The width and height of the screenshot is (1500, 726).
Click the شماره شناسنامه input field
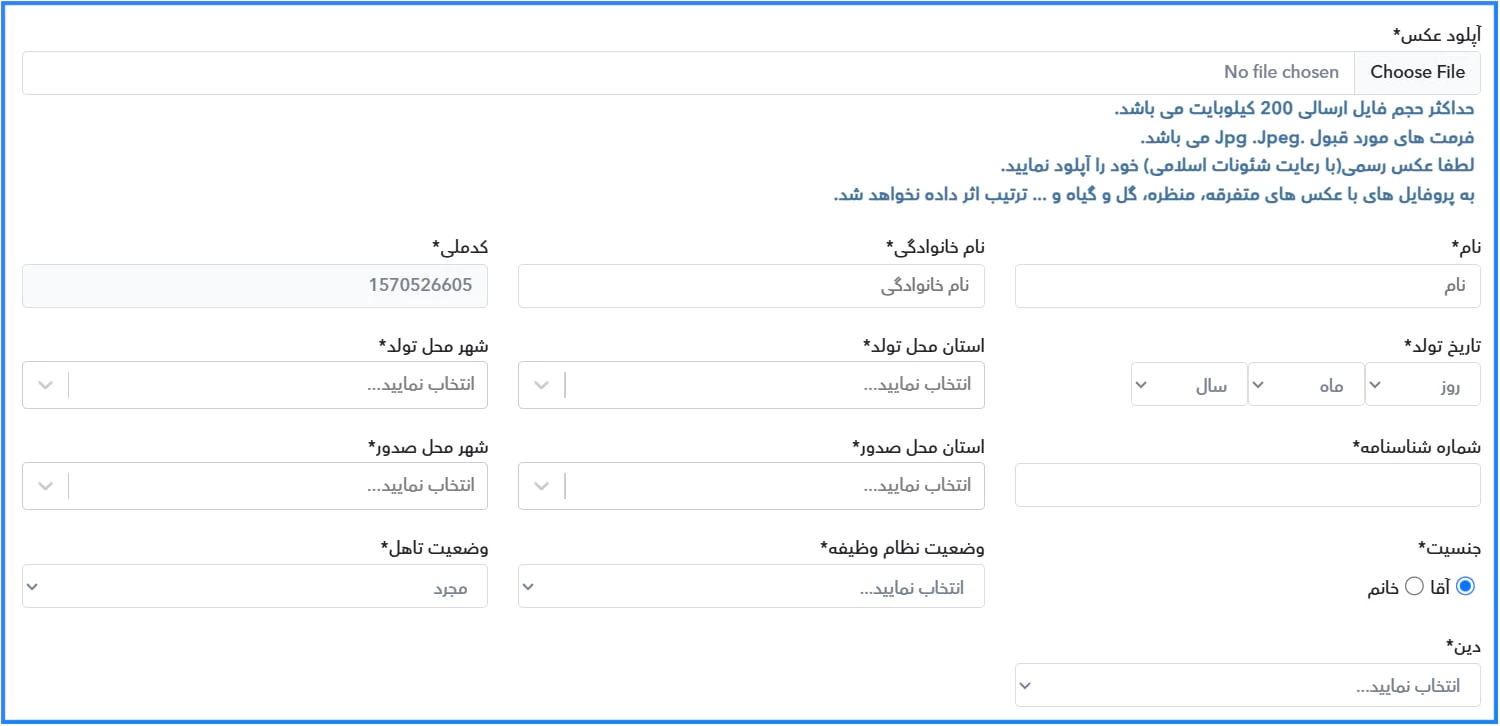pyautogui.click(x=1247, y=486)
